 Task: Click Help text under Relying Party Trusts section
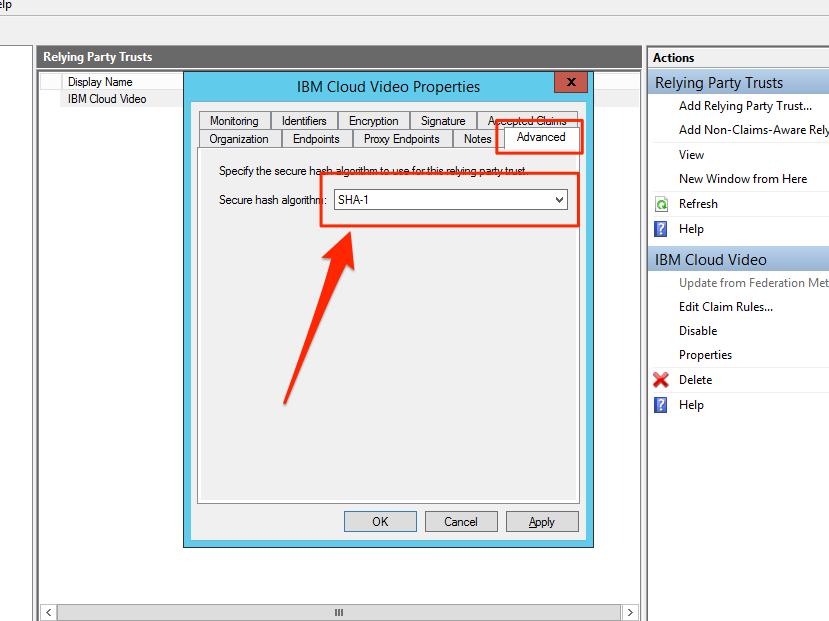(692, 229)
